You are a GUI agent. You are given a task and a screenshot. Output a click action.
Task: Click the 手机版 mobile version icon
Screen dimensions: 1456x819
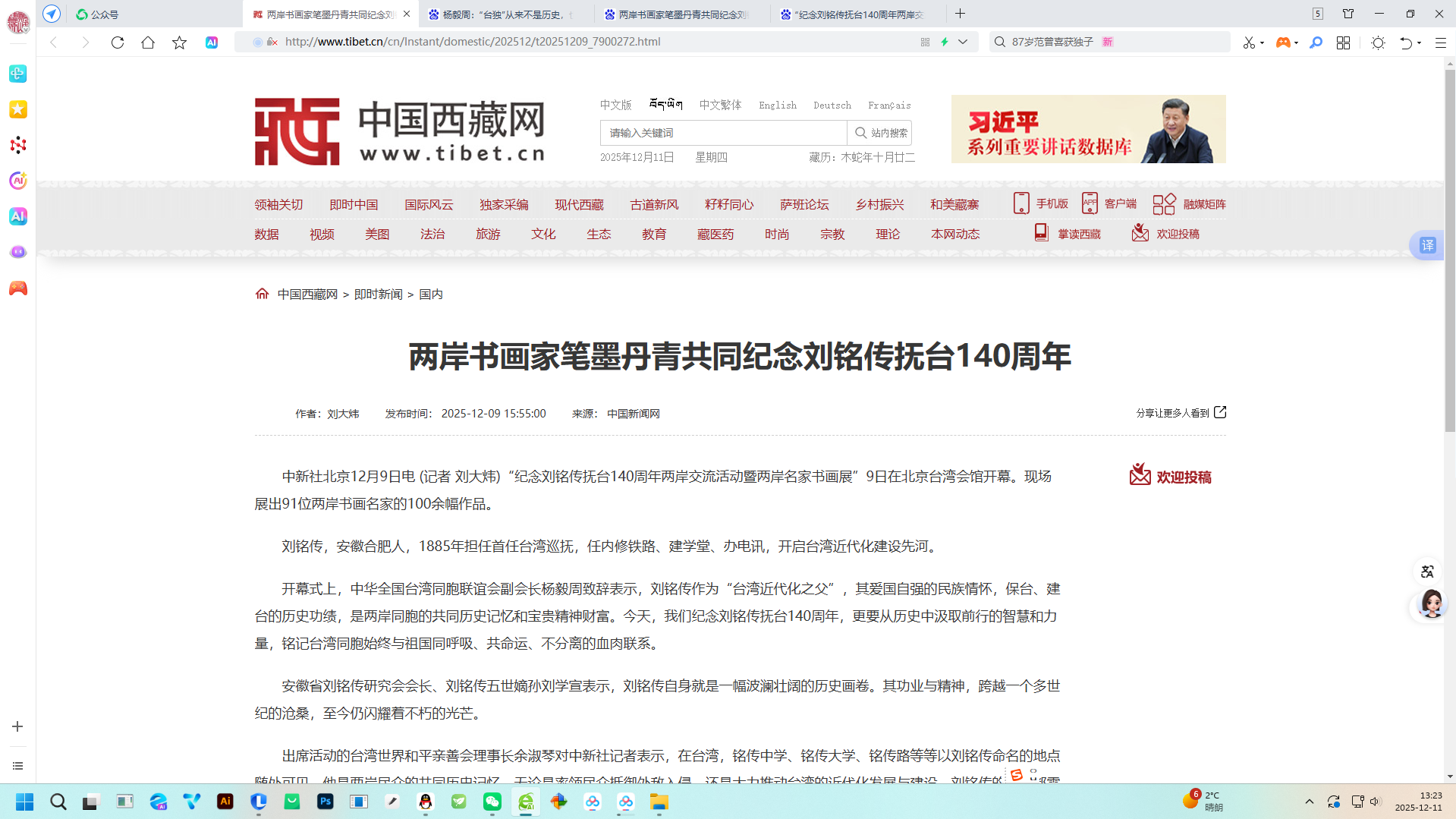[1021, 203]
